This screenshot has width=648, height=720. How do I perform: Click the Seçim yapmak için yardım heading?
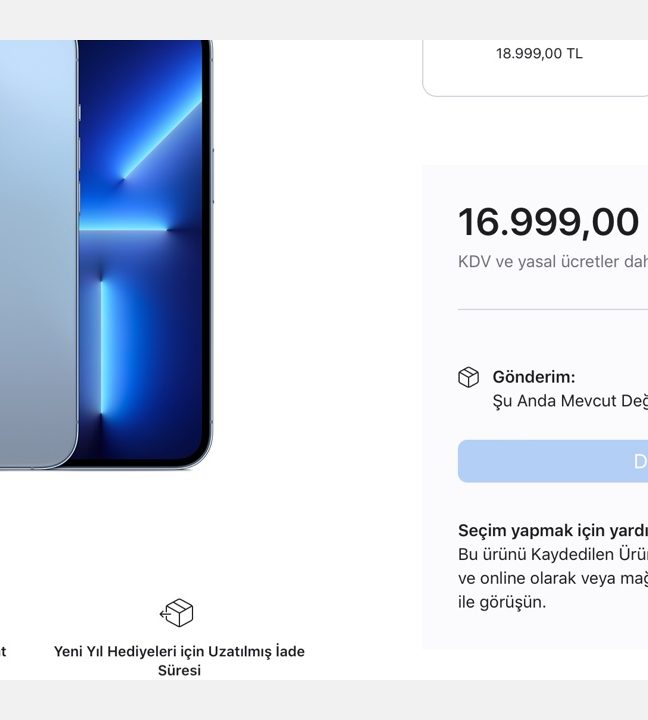click(553, 530)
